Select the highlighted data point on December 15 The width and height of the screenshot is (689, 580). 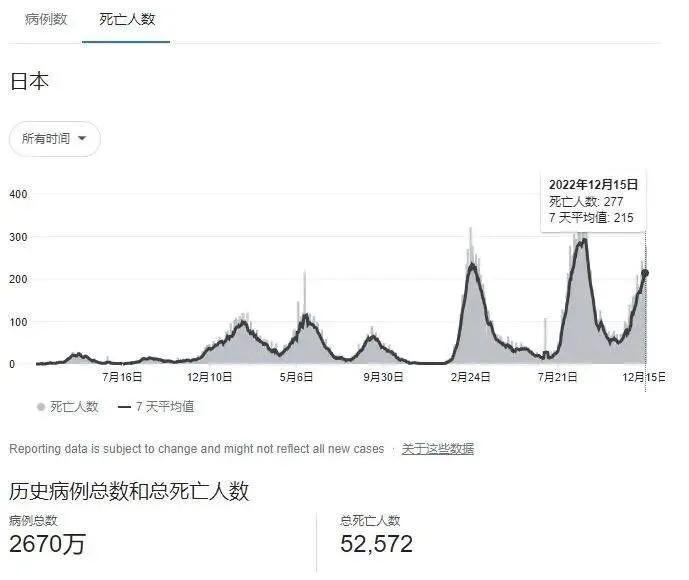click(645, 273)
